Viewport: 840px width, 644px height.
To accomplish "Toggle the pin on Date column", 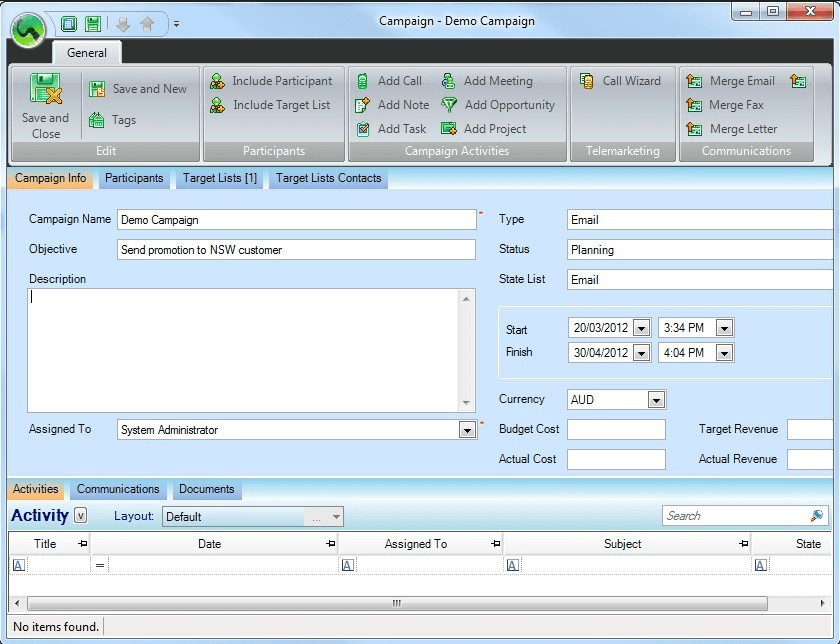I will click(331, 544).
